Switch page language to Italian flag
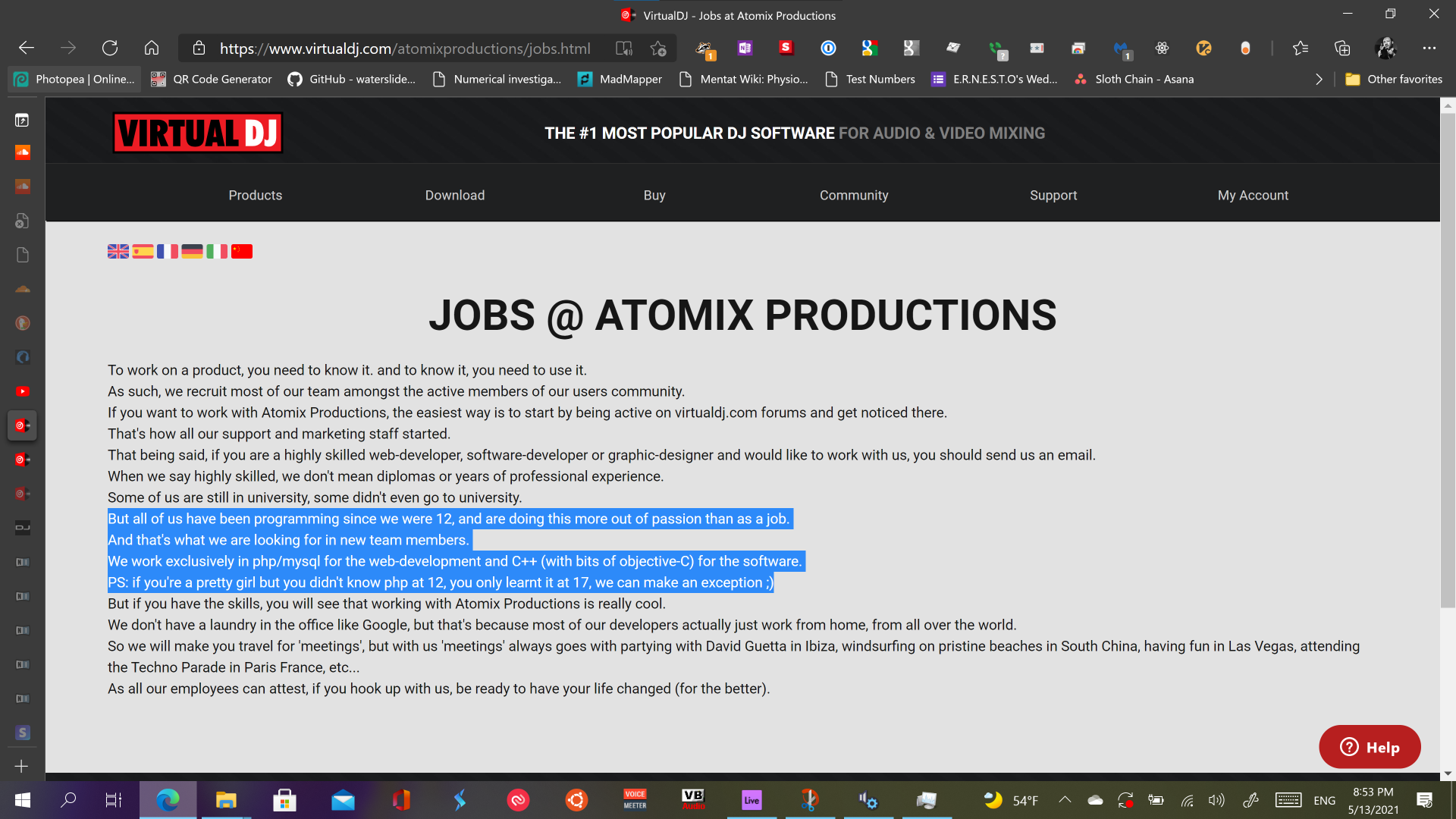The height and width of the screenshot is (819, 1456). click(217, 251)
